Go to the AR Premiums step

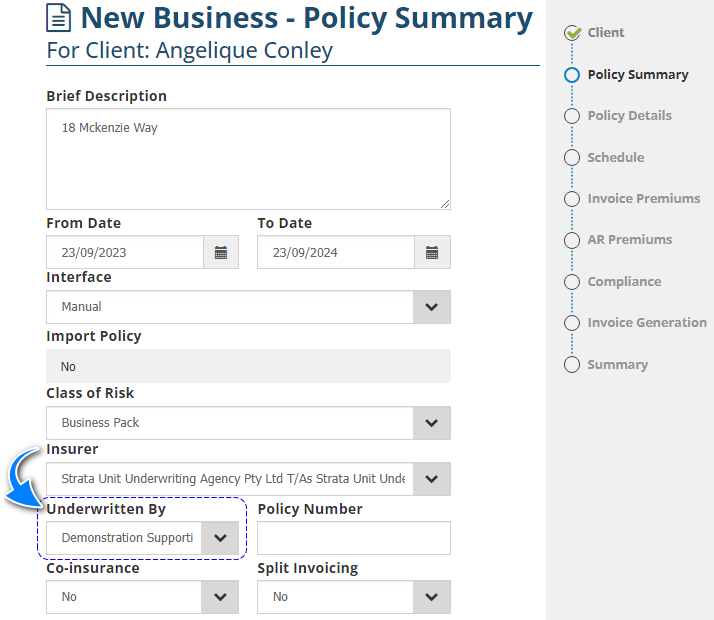click(x=629, y=240)
